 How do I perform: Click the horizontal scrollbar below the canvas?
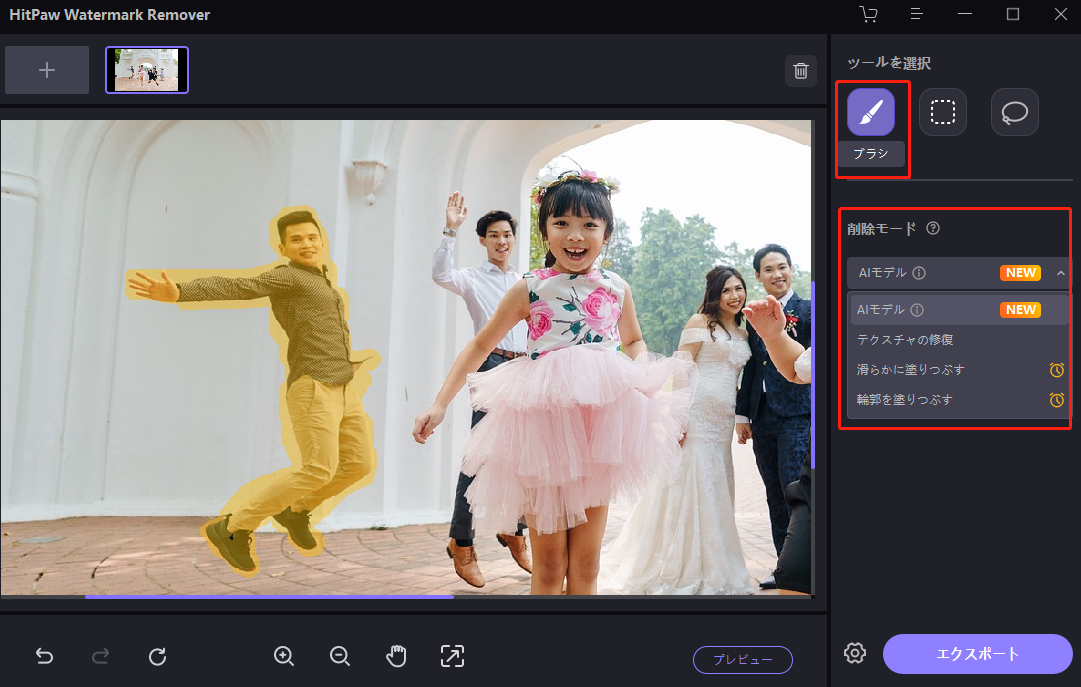pyautogui.click(x=269, y=597)
